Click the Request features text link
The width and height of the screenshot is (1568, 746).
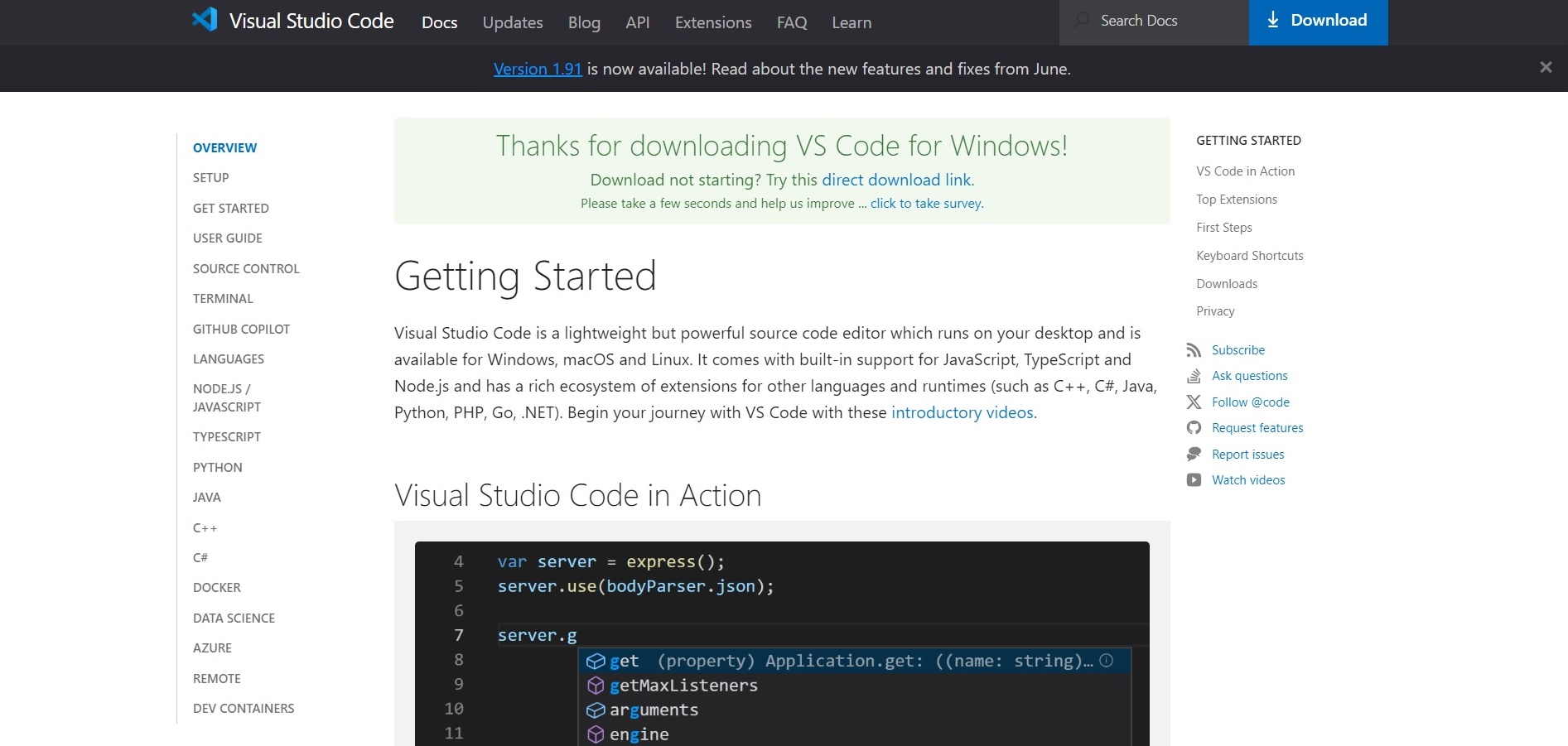coord(1257,428)
